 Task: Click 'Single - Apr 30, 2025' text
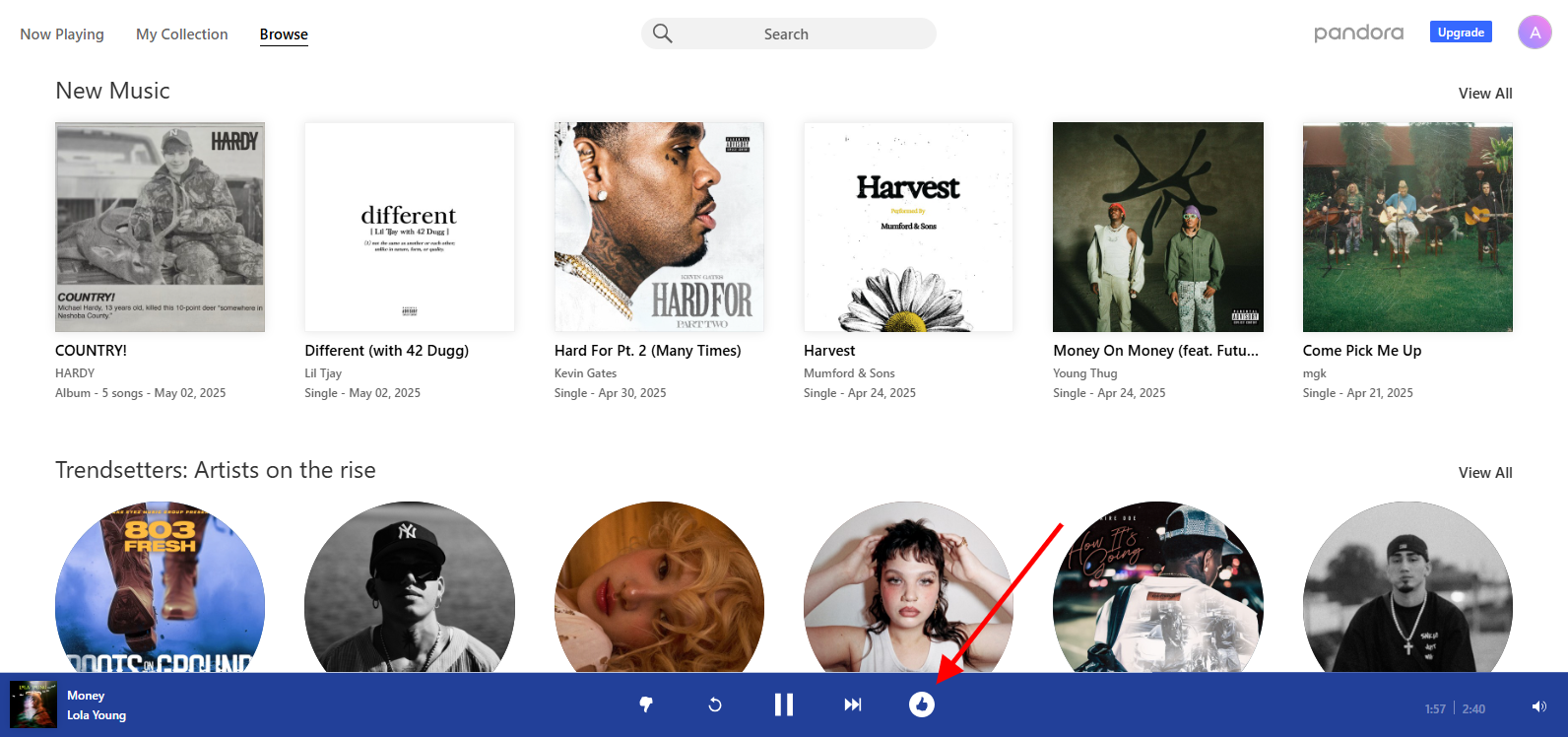tap(611, 393)
